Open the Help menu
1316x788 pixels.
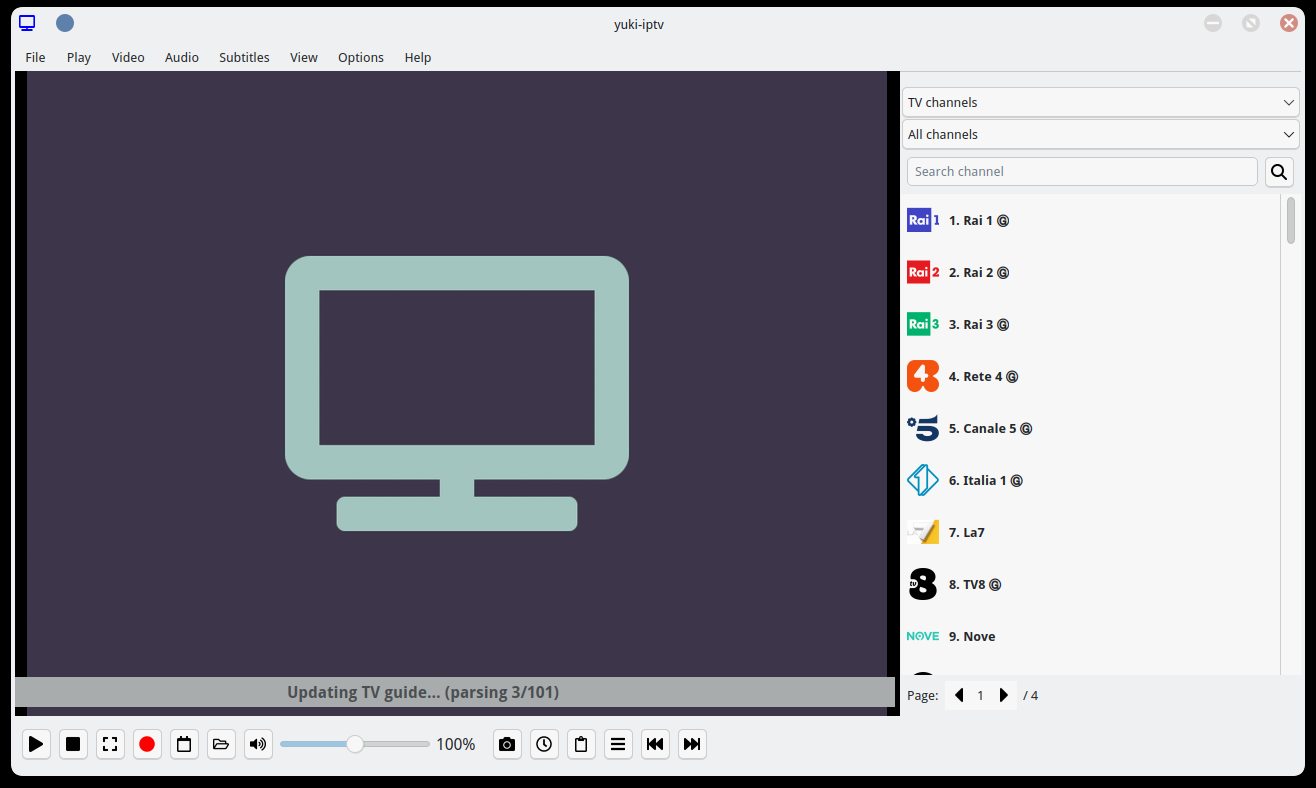[418, 57]
